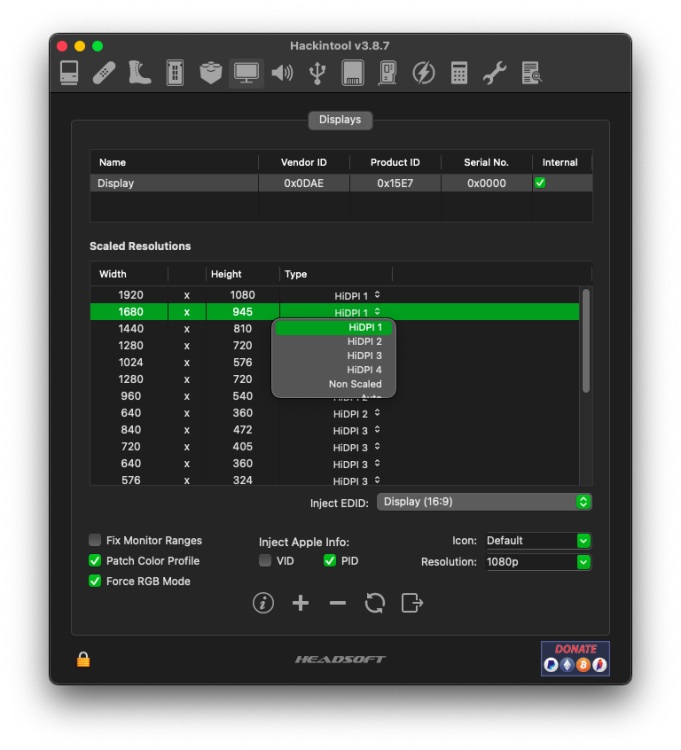Check the VID inject checkbox
The image size is (681, 750).
point(265,561)
